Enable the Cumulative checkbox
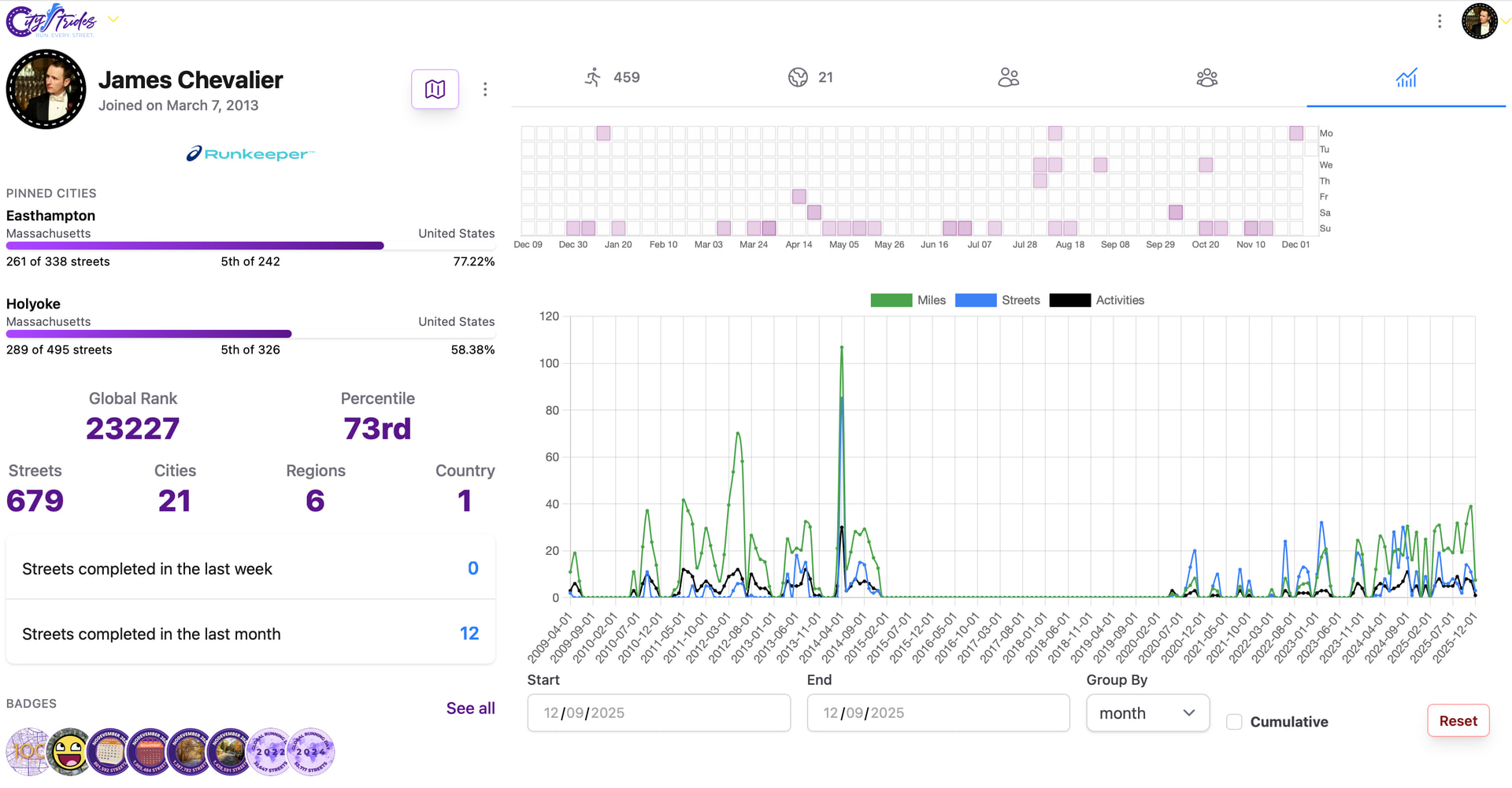Screen dimensions: 1512x788 (x=1234, y=722)
